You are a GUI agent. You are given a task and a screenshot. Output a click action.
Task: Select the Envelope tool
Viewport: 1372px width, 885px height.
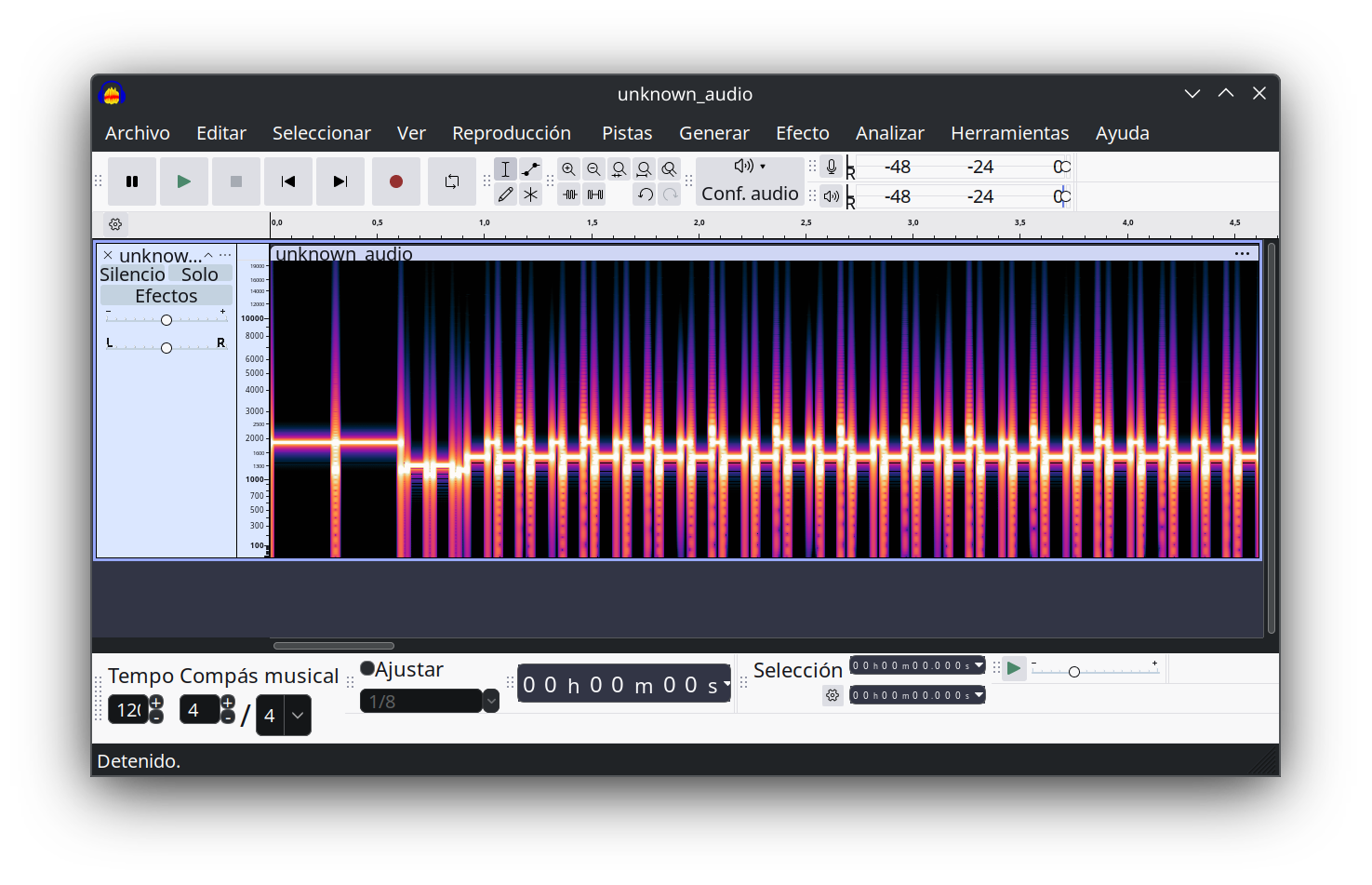(x=530, y=168)
